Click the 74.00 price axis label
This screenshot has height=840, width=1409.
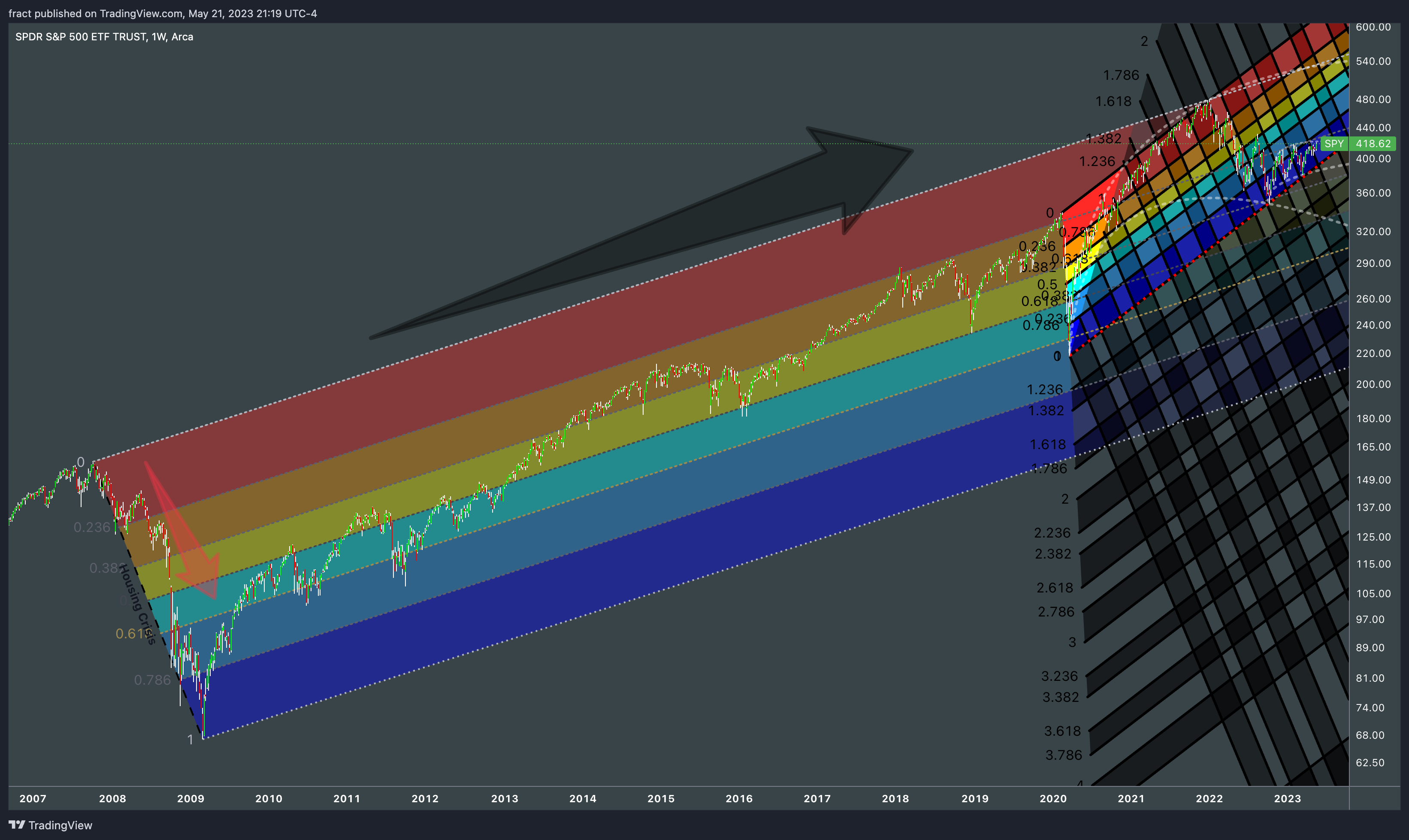(x=1370, y=708)
